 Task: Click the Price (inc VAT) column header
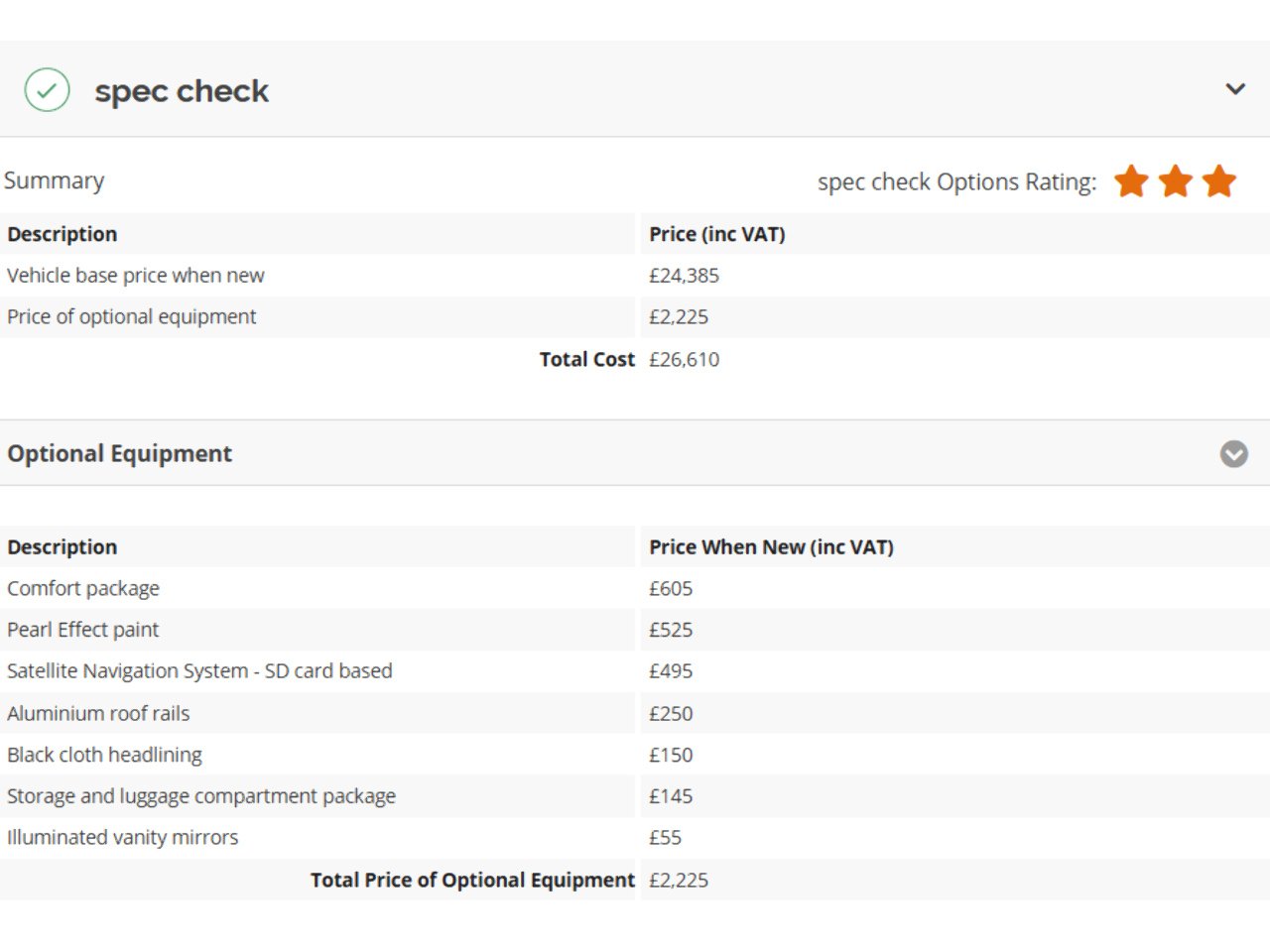[x=716, y=234]
